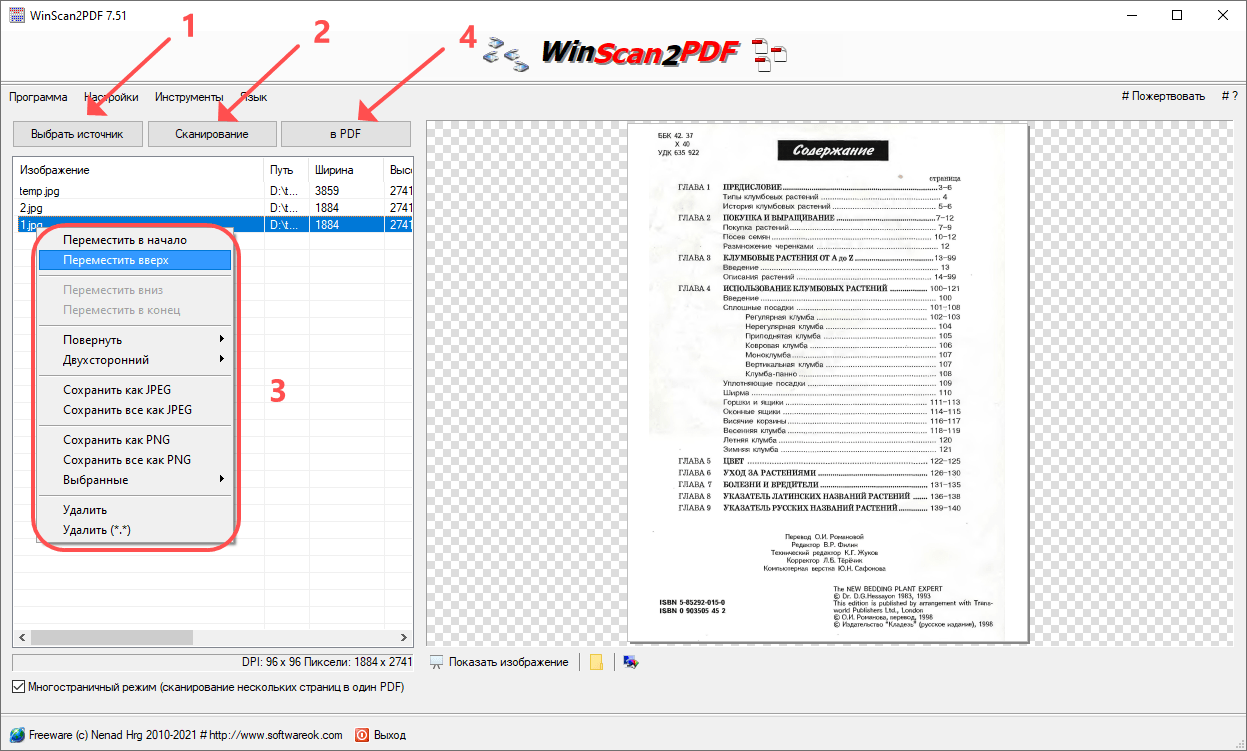Select Сохранить все как PNG
Screen dimensions: 1247x751
[x=134, y=460]
